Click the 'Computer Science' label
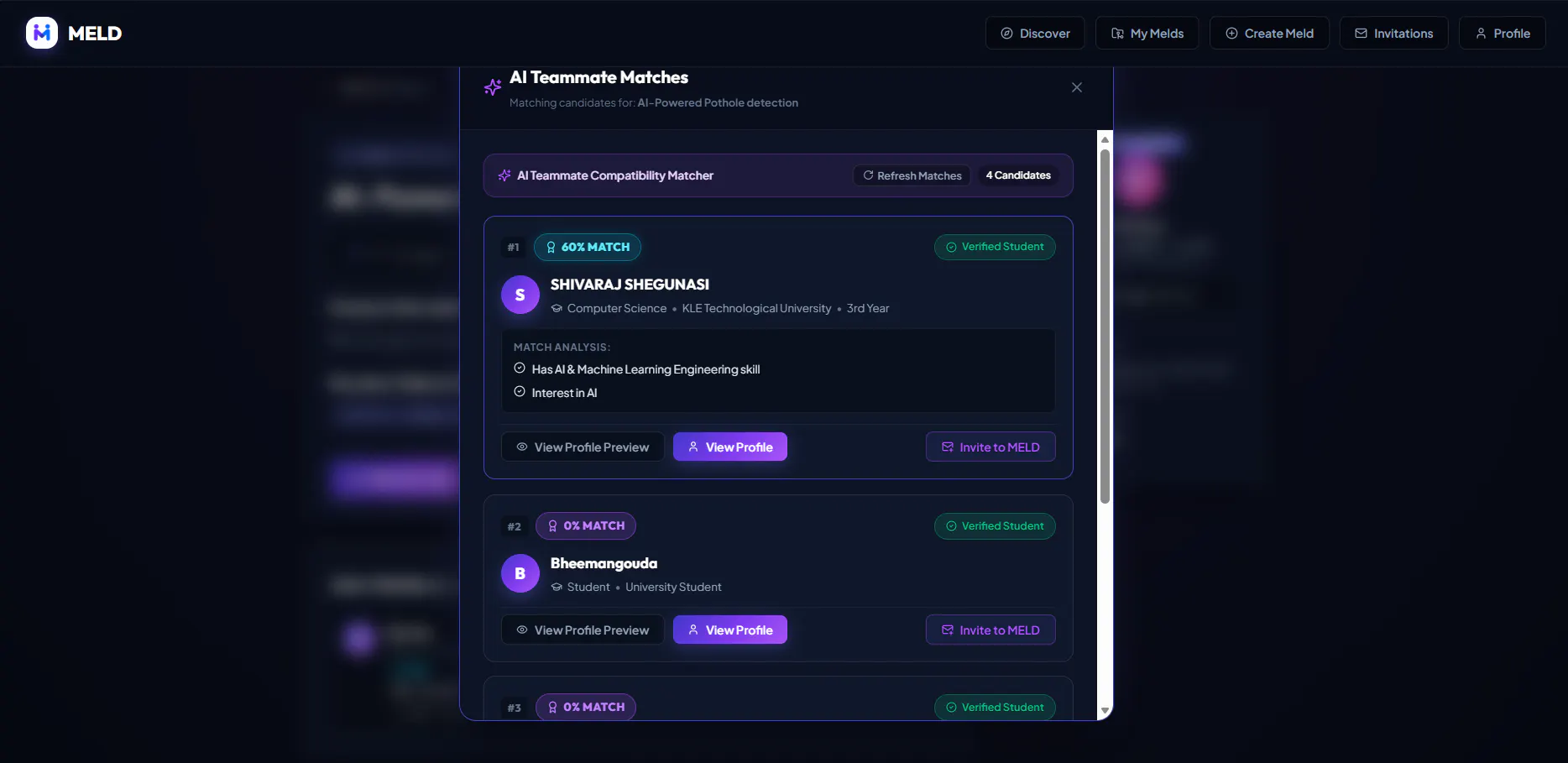The image size is (1568, 763). pos(617,308)
